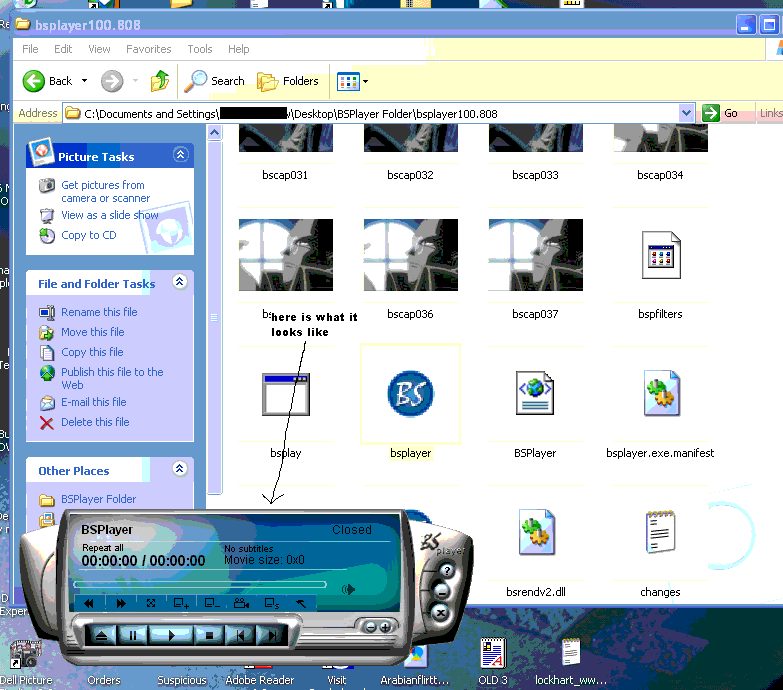Select the bspfilters file icon
The height and width of the screenshot is (690, 783).
661,255
